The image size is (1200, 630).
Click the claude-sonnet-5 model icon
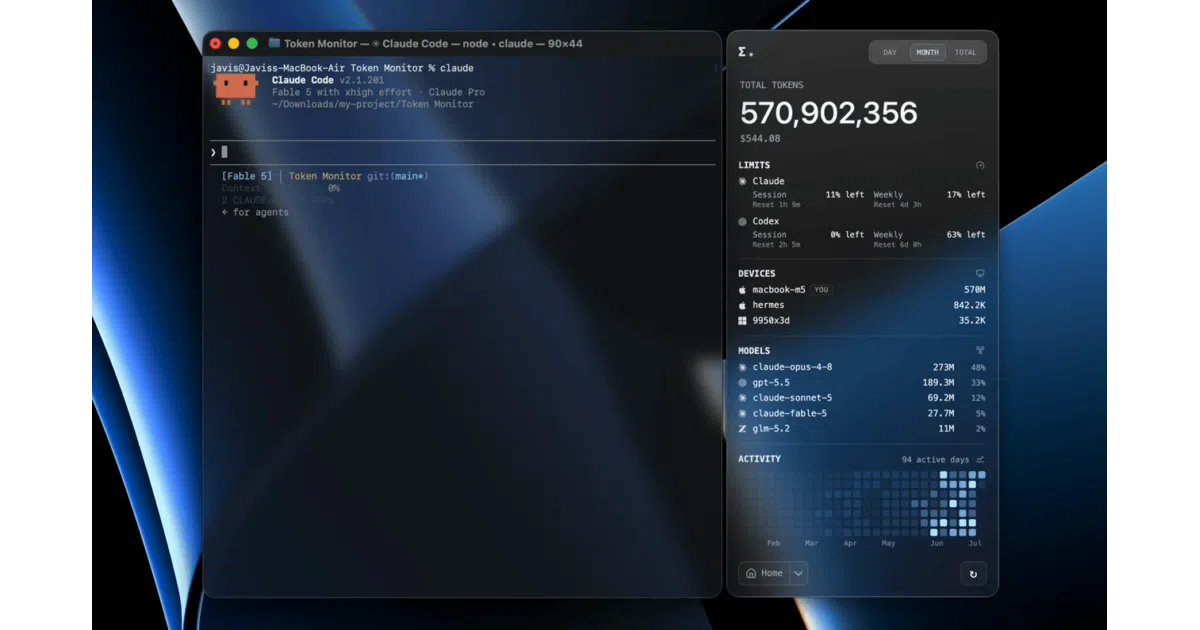click(x=742, y=398)
